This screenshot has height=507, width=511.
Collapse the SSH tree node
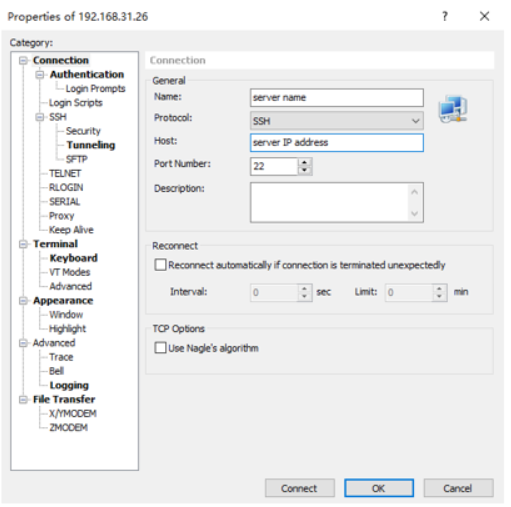point(40,117)
